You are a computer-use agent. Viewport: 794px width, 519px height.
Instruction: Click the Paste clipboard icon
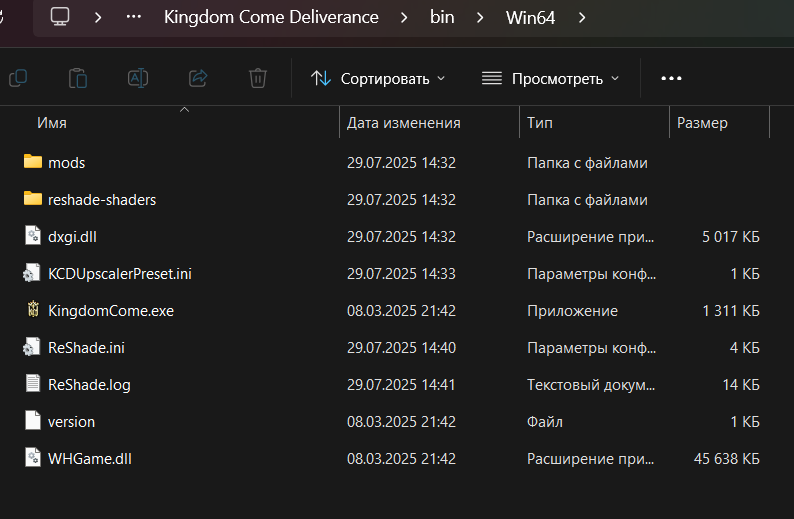(x=77, y=78)
